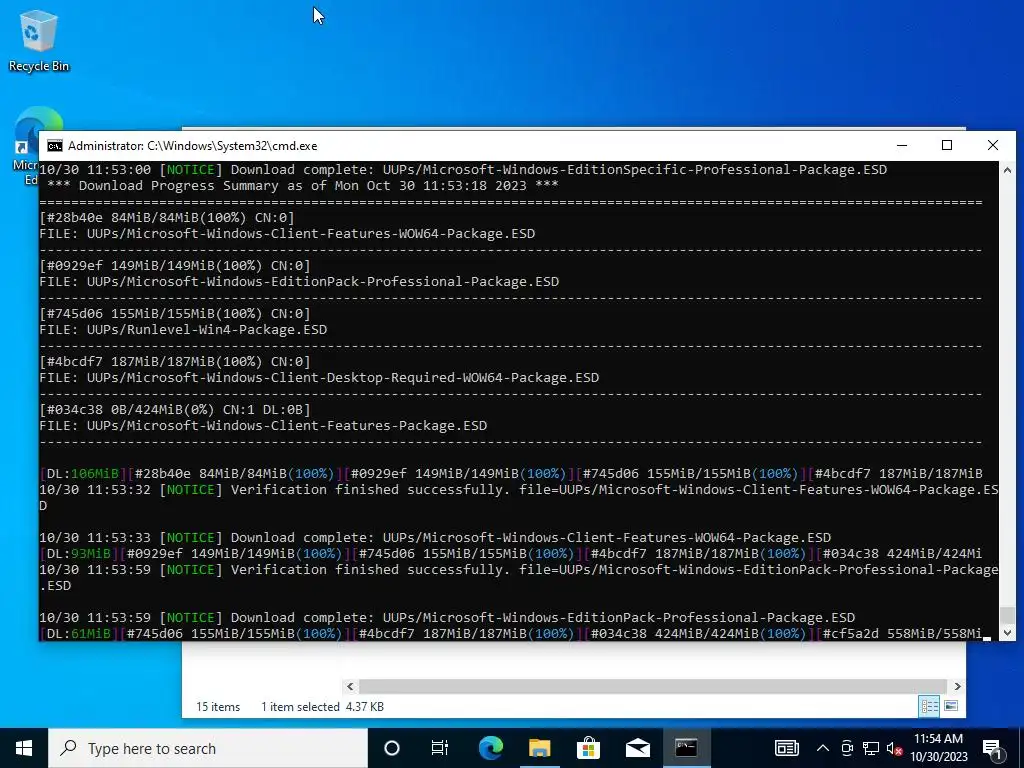Open the Windows Start menu
The height and width of the screenshot is (768, 1024).
click(24, 748)
